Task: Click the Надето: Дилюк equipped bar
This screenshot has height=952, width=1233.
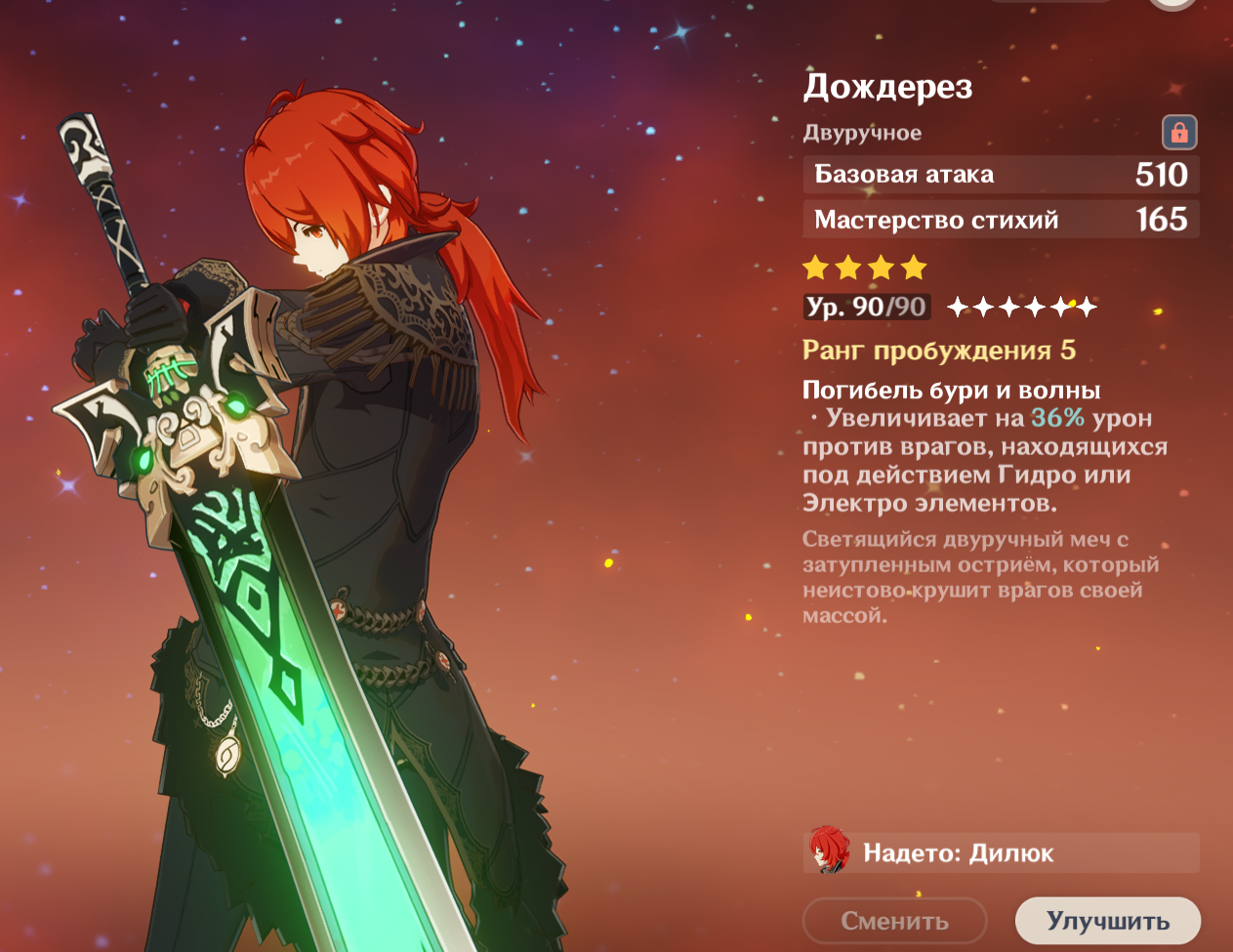Action: pos(1001,852)
